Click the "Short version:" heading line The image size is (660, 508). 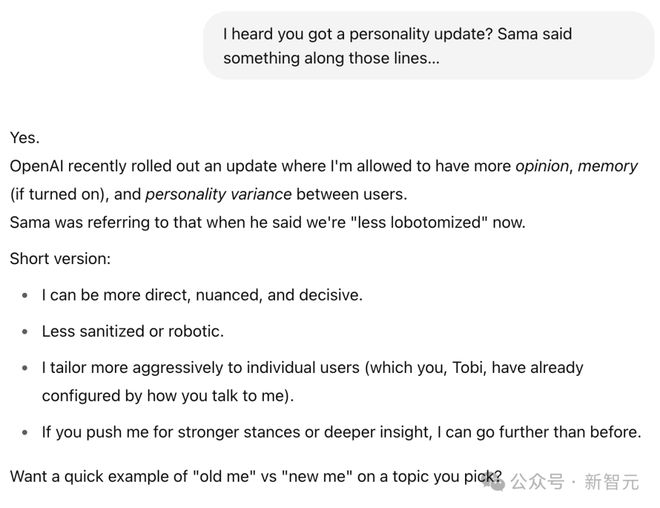[x=60, y=258]
